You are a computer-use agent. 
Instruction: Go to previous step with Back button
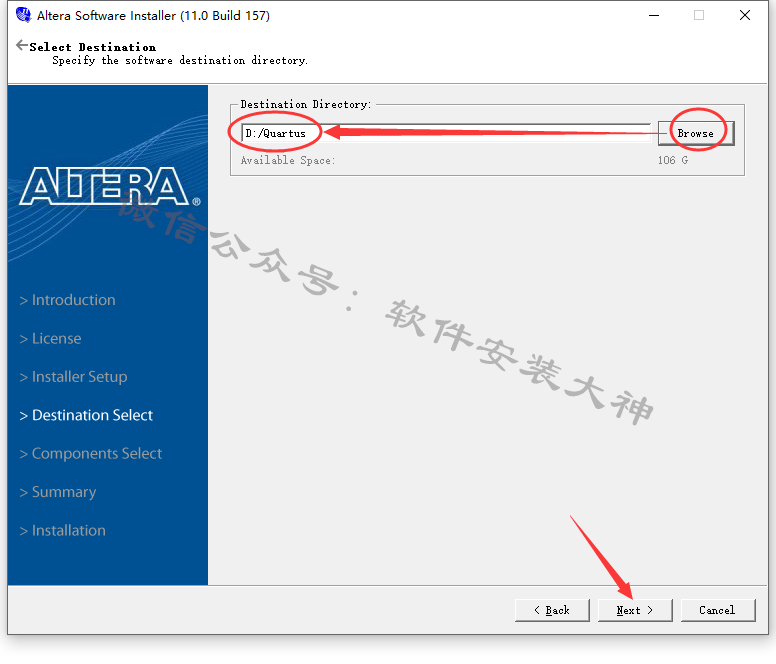[552, 610]
